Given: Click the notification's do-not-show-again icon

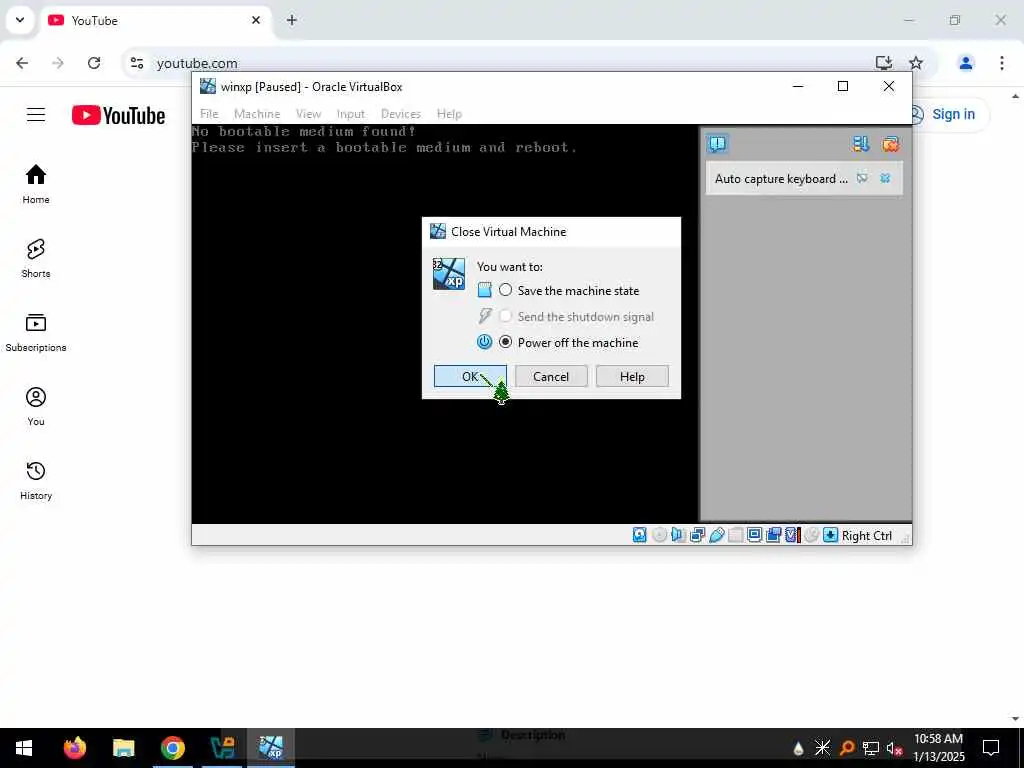Looking at the screenshot, I should click(862, 178).
